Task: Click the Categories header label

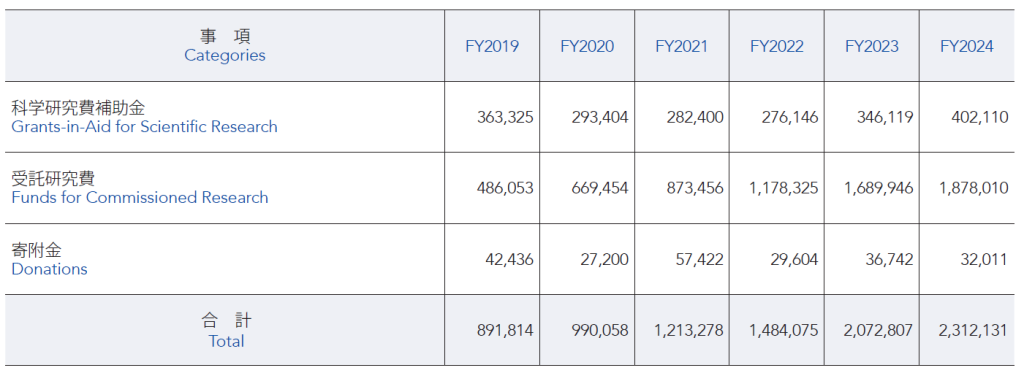Action: point(225,56)
